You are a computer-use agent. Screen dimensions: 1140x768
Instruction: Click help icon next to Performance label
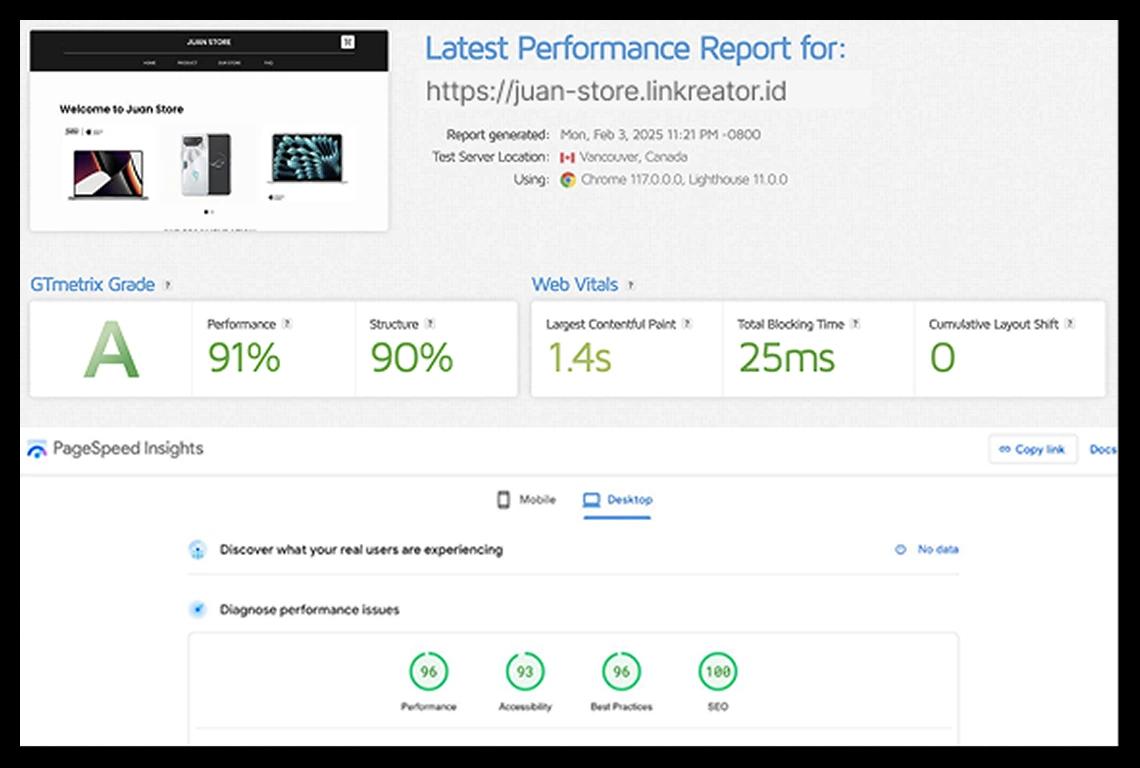tap(287, 324)
